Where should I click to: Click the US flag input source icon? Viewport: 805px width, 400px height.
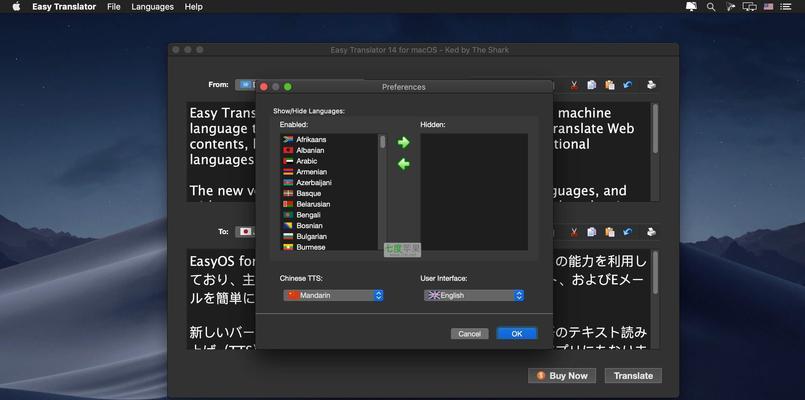[x=768, y=7]
